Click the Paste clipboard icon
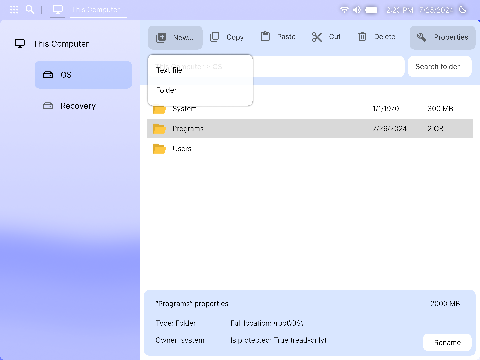 coord(265,36)
